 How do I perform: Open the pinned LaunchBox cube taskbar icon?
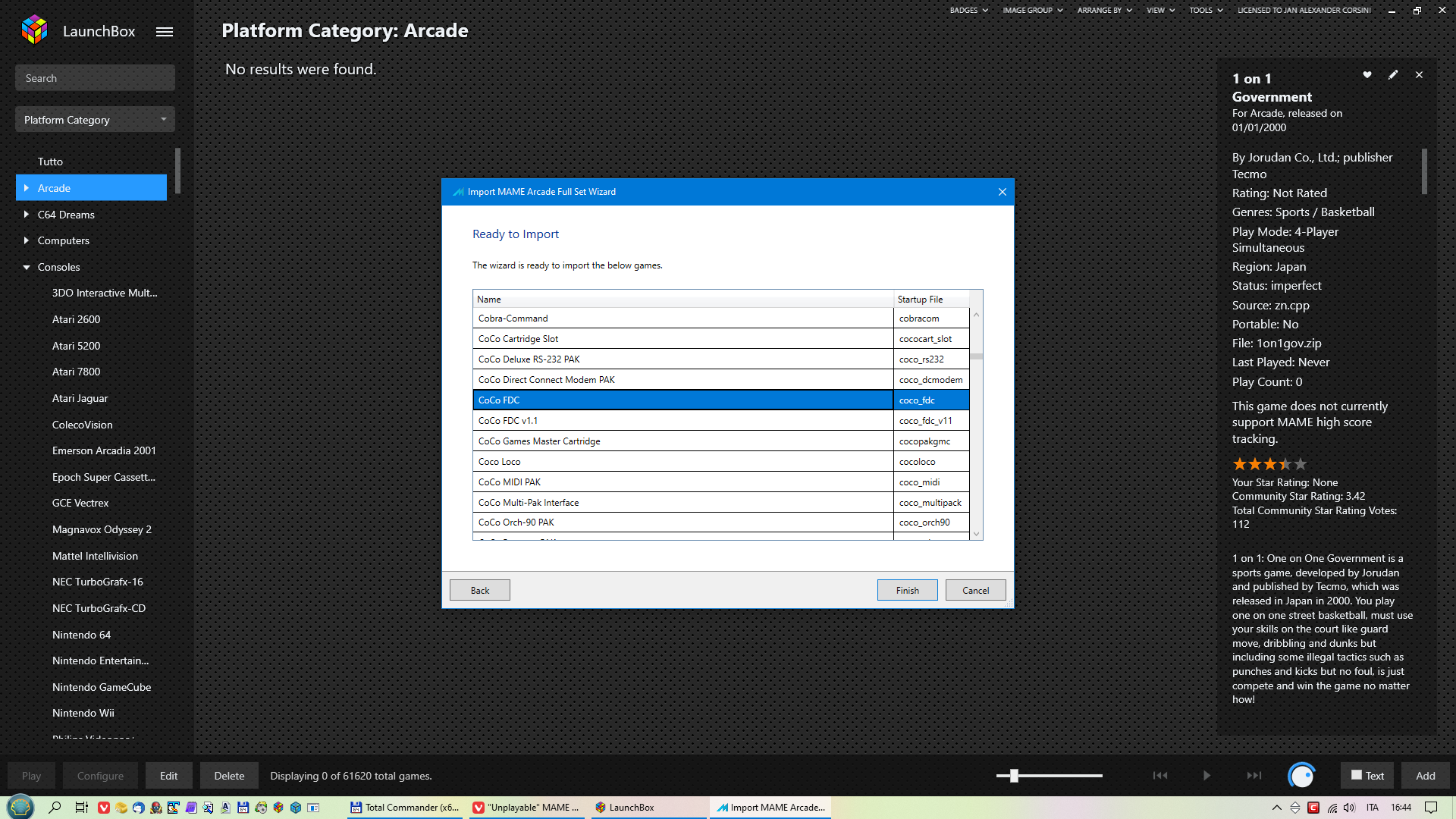(x=278, y=808)
